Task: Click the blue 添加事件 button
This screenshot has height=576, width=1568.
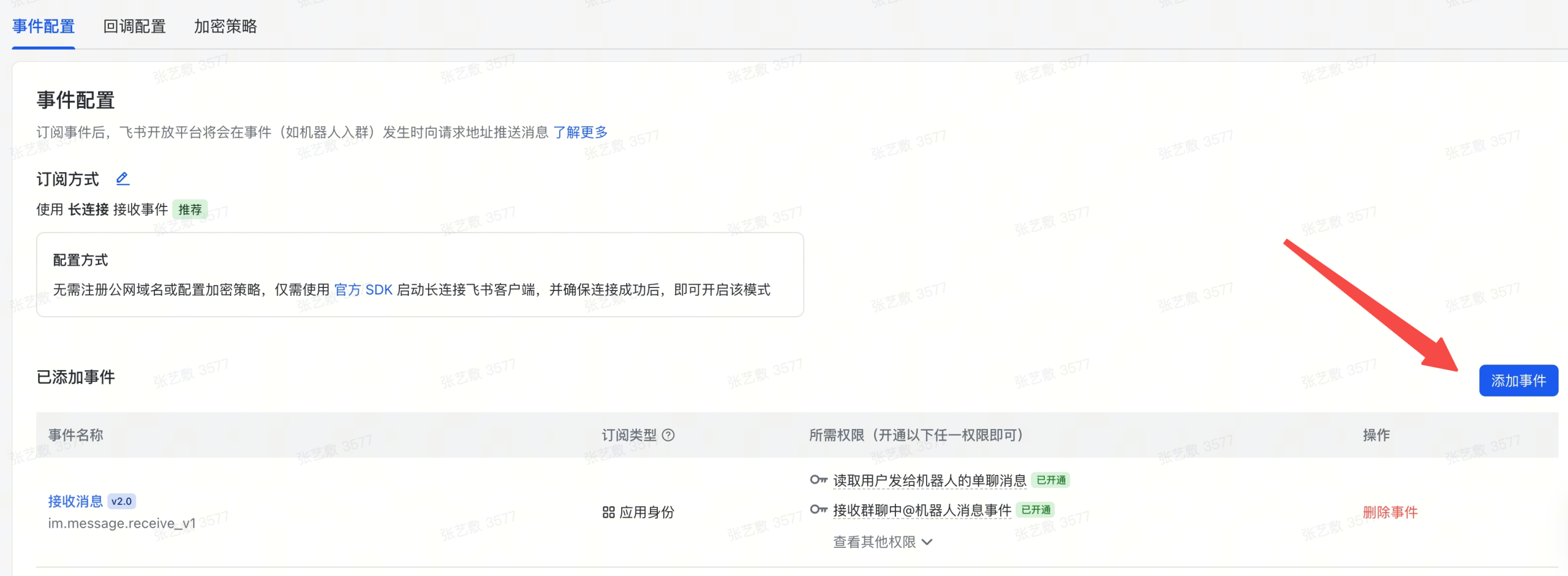Action: tap(1518, 380)
